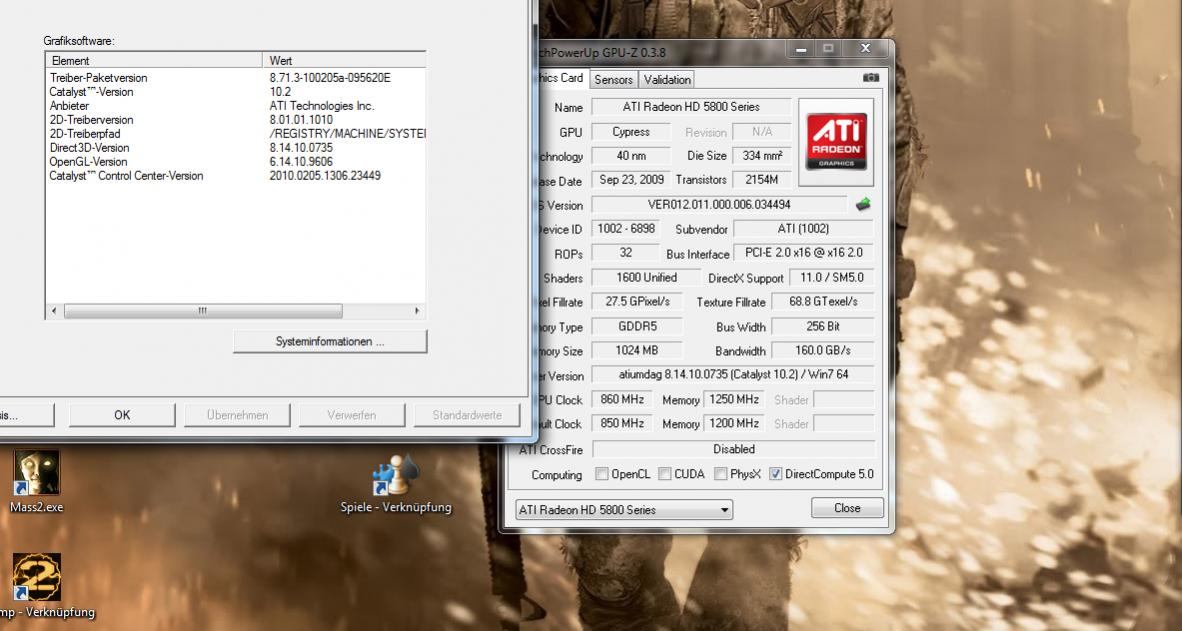The width and height of the screenshot is (1182, 631).
Task: Select the Direct3D-Version row
Action: pyautogui.click(x=235, y=148)
